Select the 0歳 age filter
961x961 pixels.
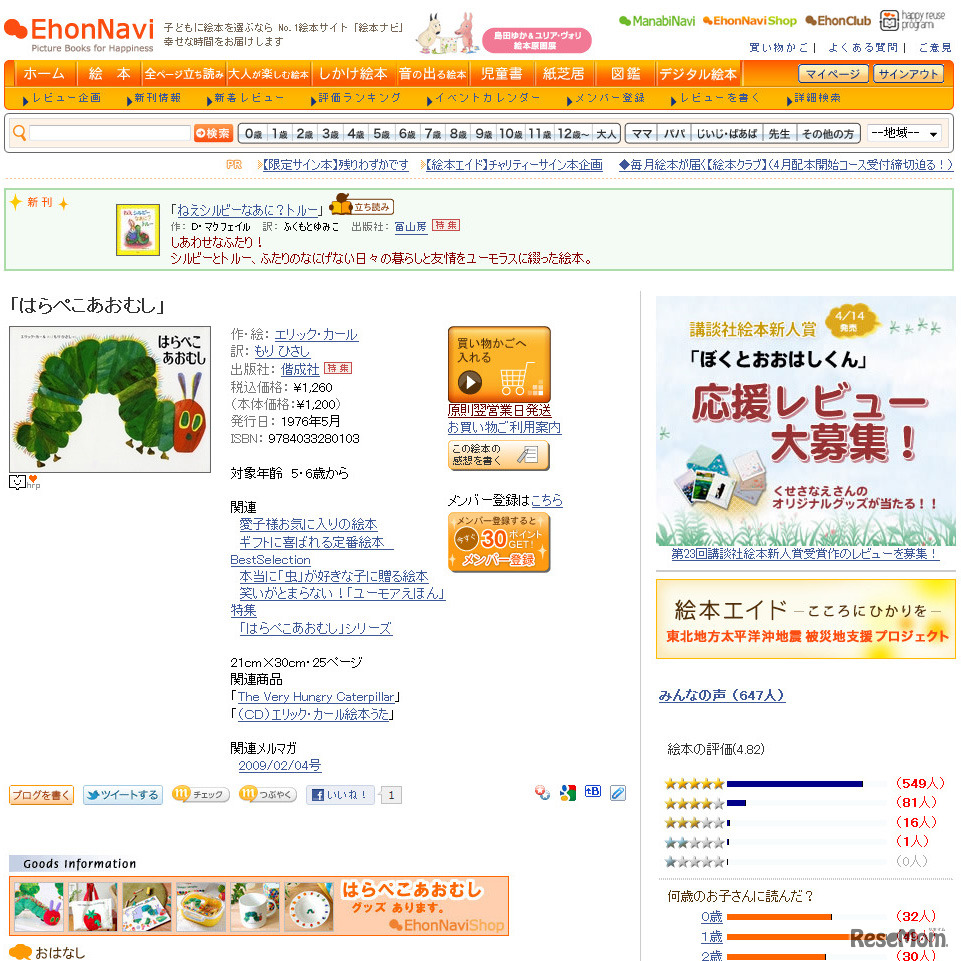coord(253,134)
